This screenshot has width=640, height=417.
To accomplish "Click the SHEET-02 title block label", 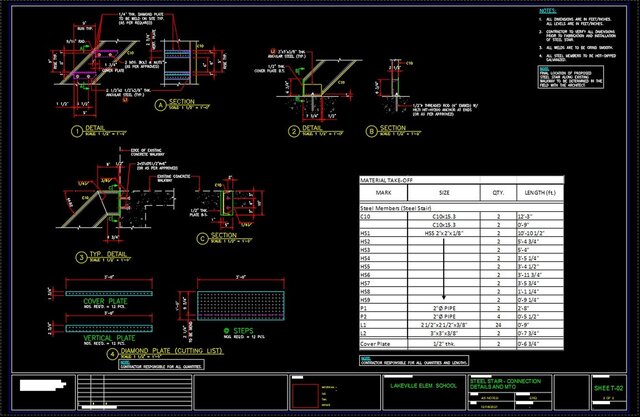I will tap(606, 386).
